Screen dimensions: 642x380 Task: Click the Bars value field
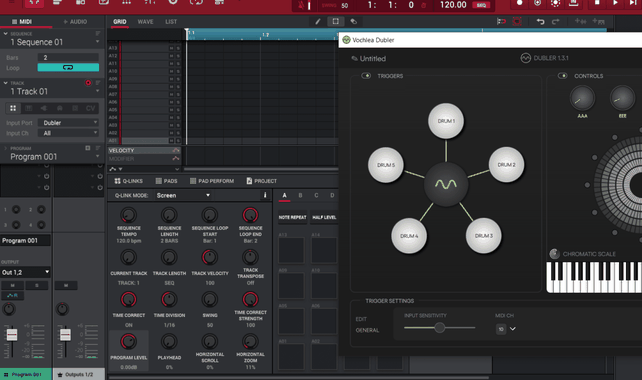(x=68, y=57)
